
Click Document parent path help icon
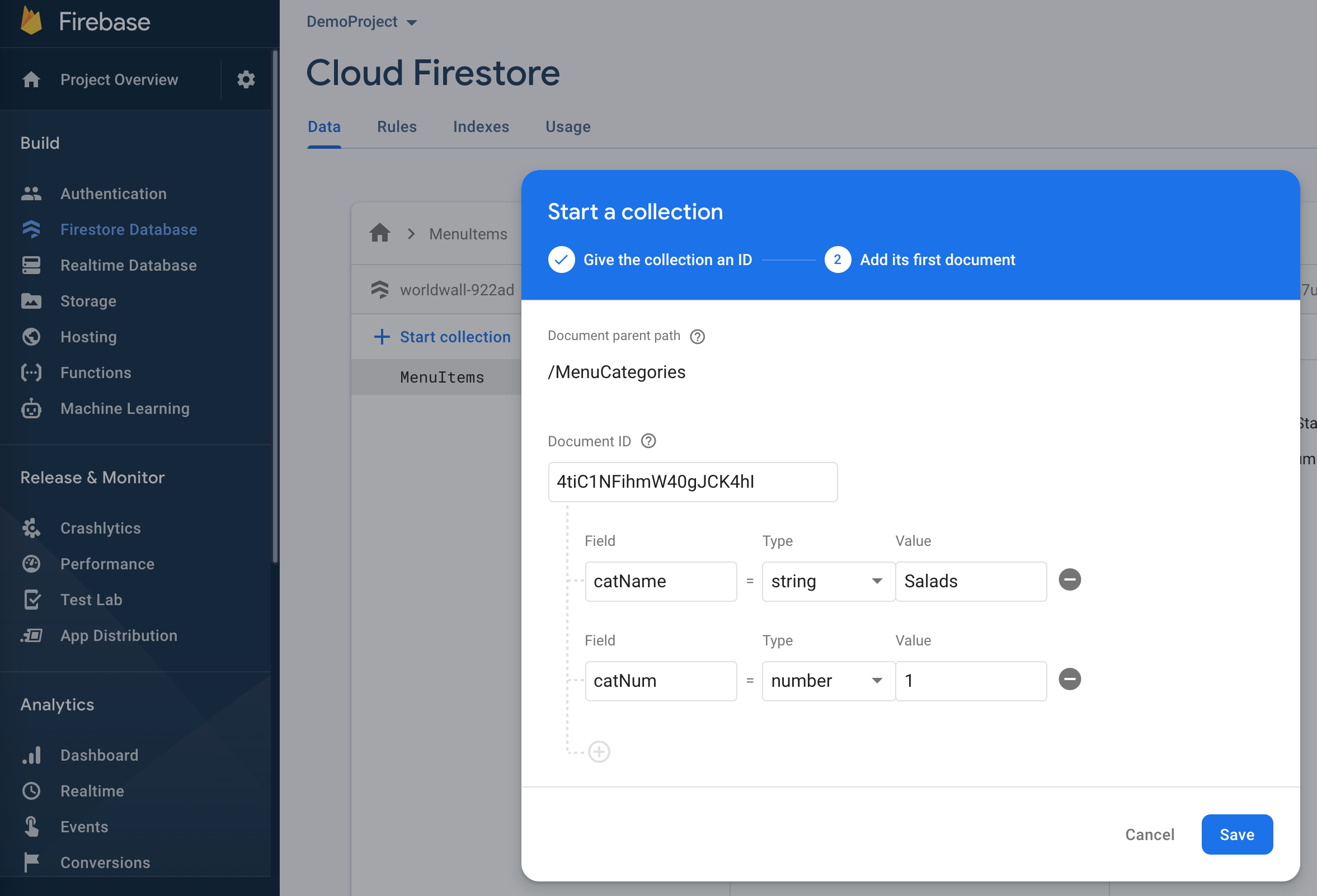tap(697, 337)
